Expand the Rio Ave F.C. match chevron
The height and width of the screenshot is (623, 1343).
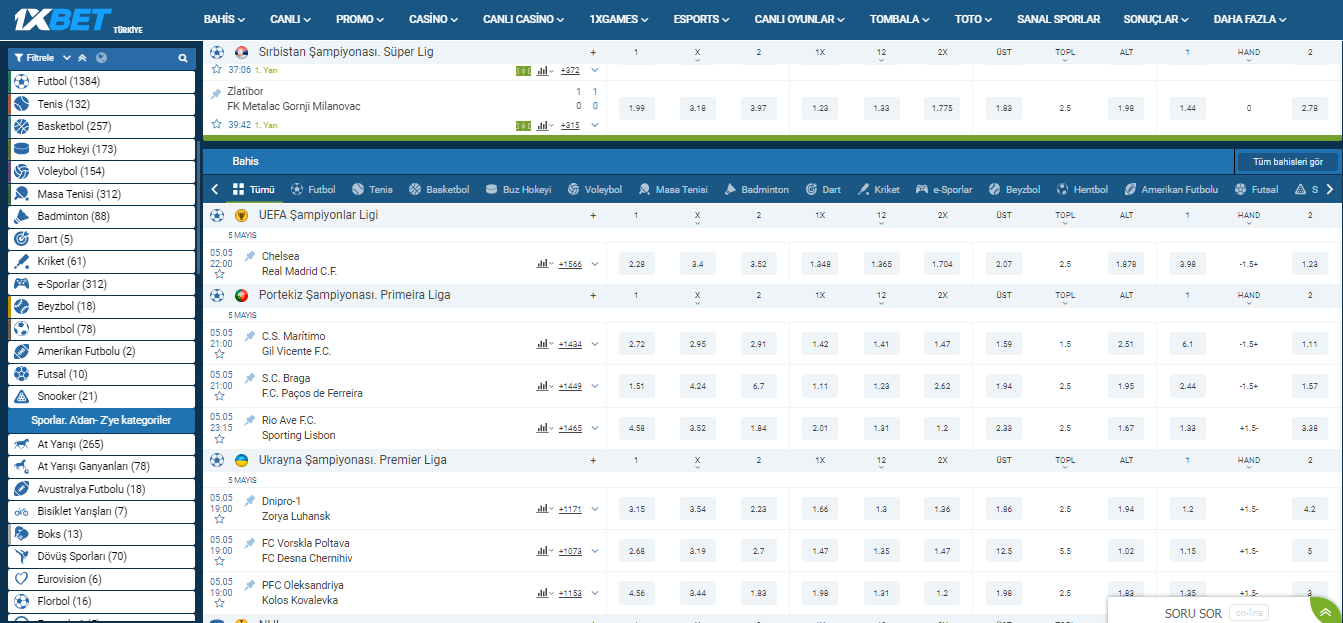595,428
